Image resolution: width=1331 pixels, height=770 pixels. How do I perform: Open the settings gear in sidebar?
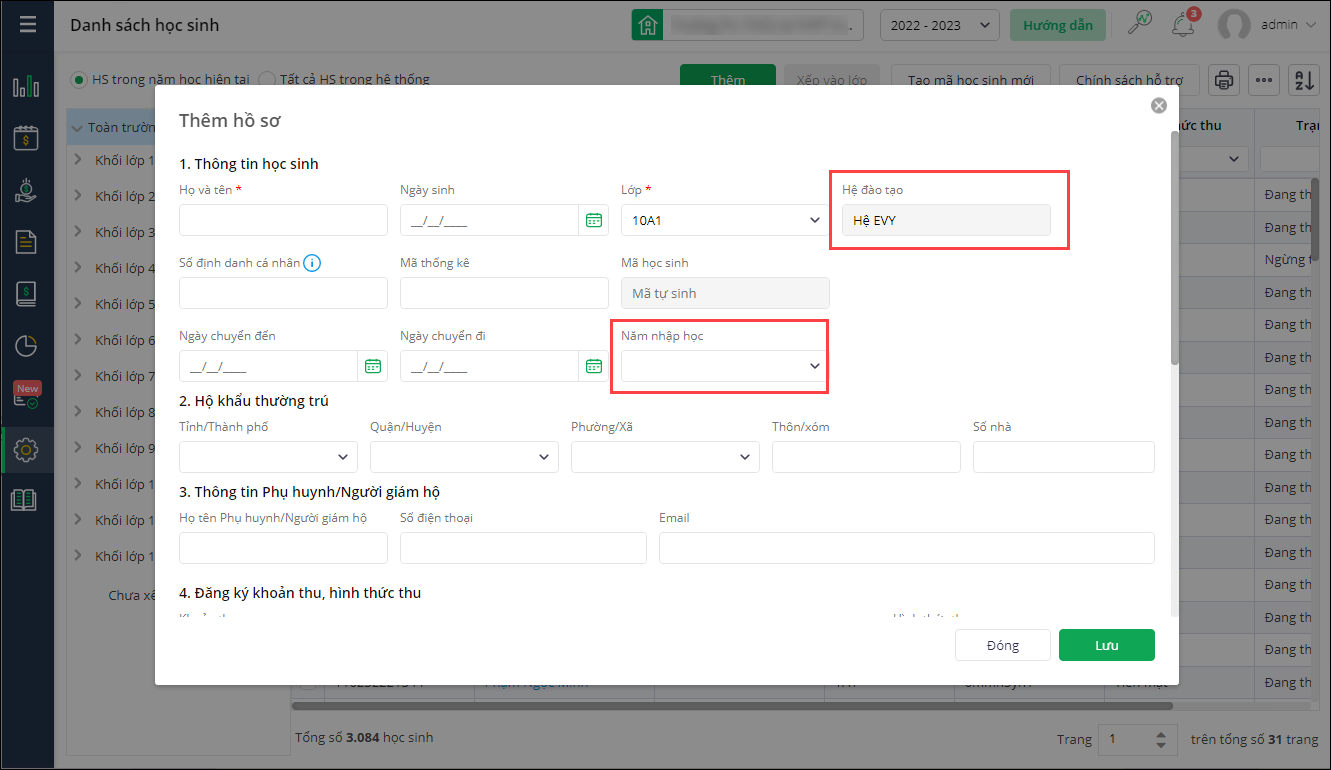(x=26, y=451)
